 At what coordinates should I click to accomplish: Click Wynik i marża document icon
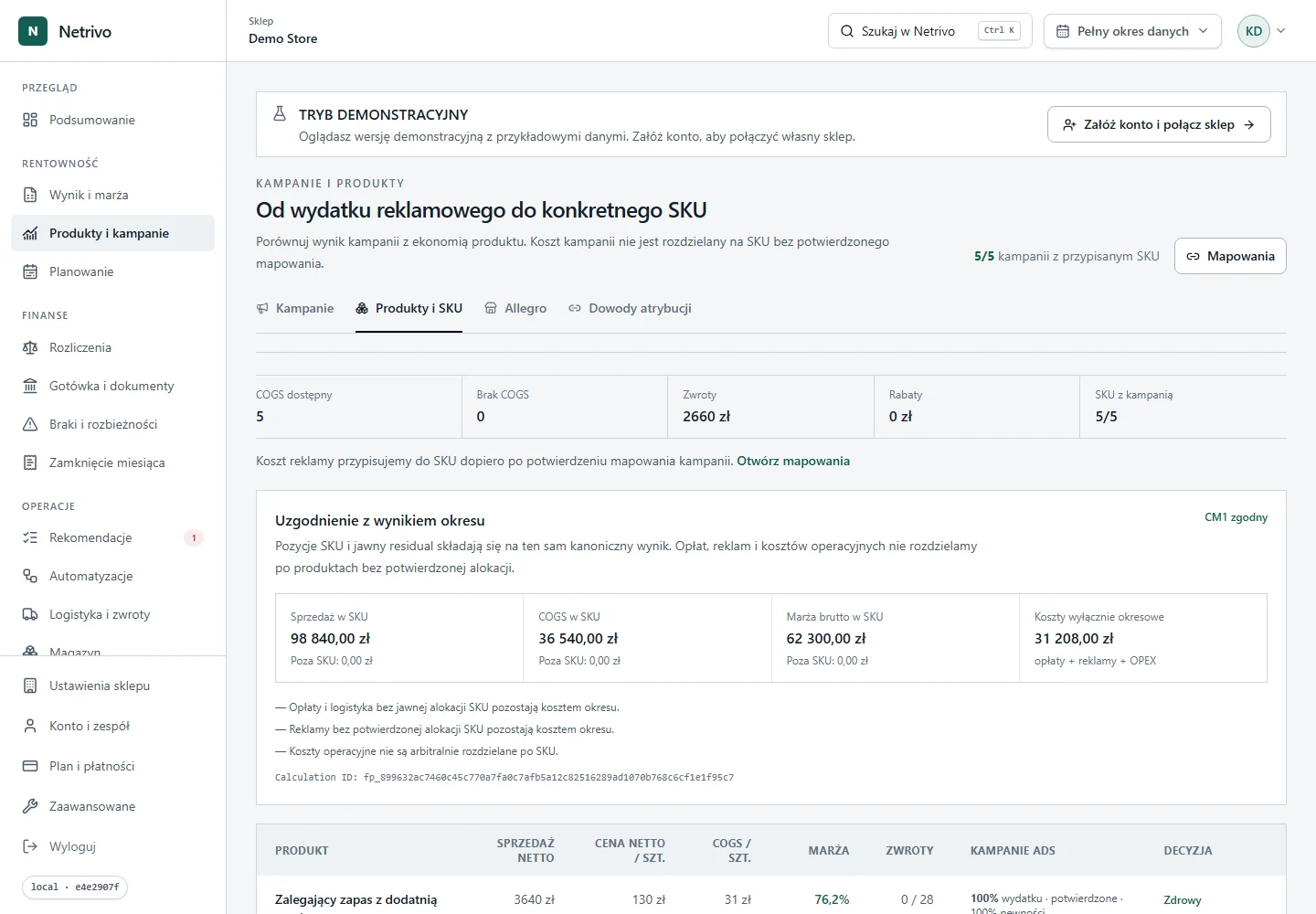coord(30,195)
